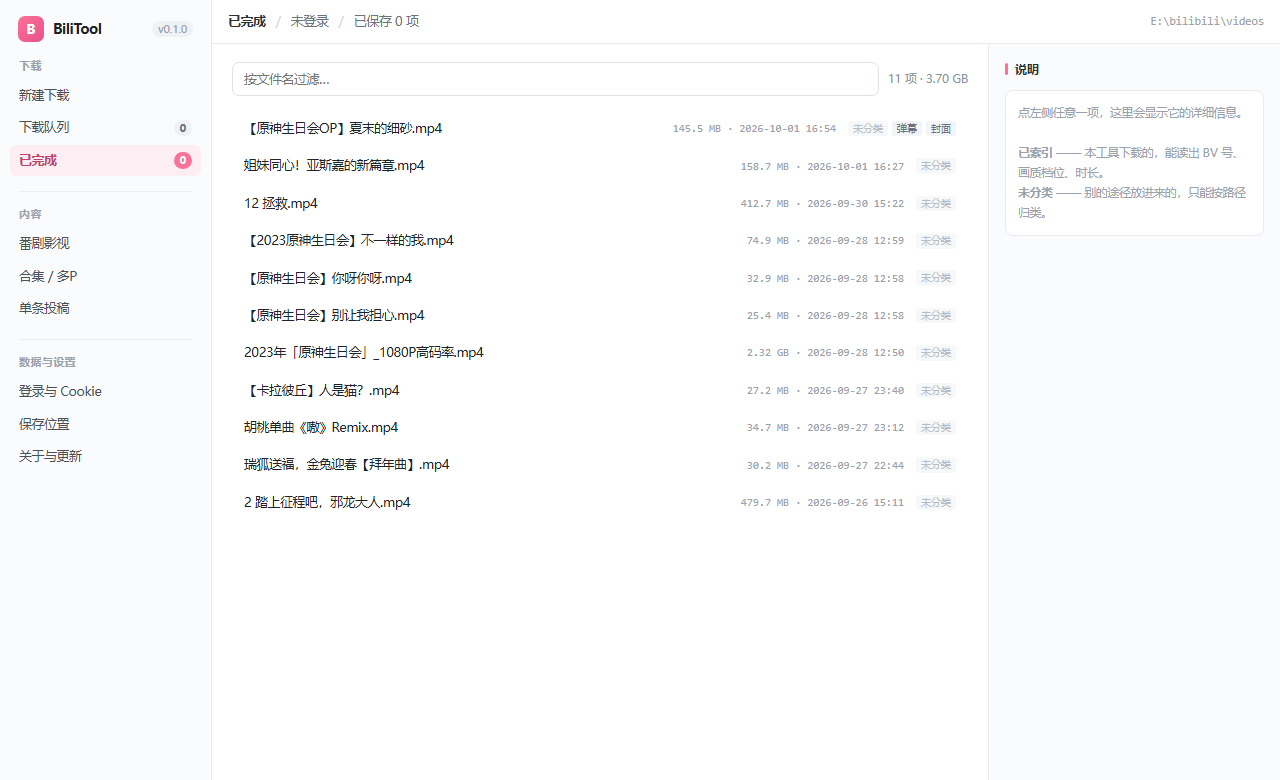The height and width of the screenshot is (780, 1280).
Task: Select the 已完成 sidebar item
Action: 105,160
